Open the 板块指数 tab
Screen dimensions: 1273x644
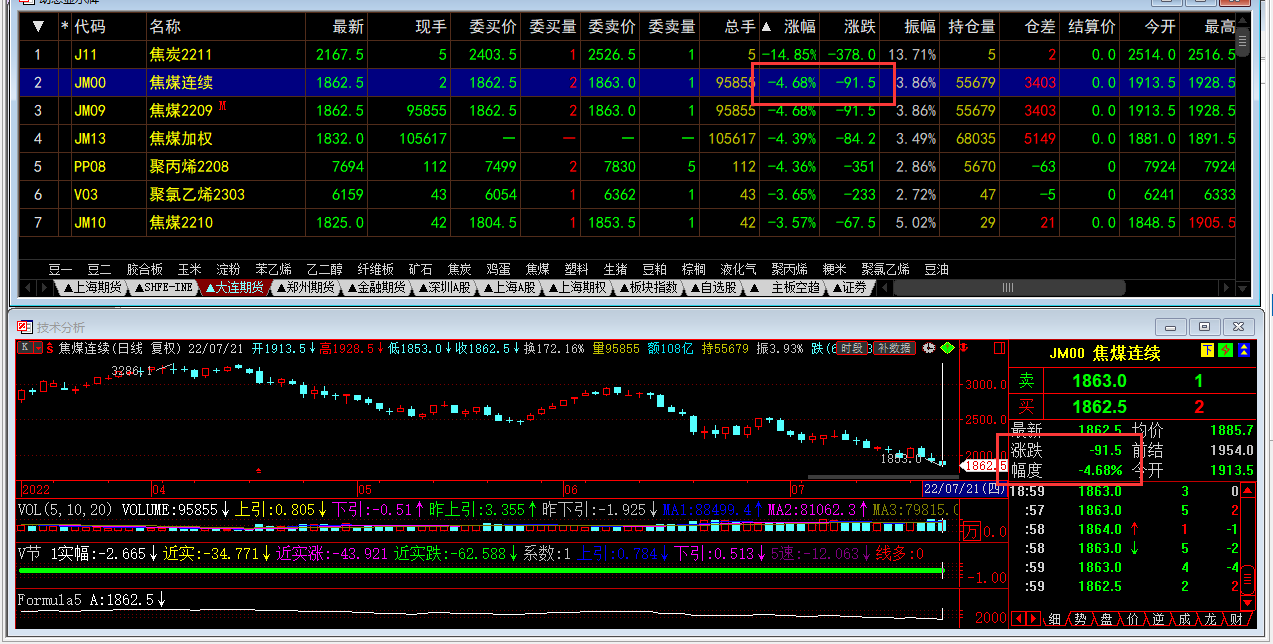pyautogui.click(x=647, y=288)
